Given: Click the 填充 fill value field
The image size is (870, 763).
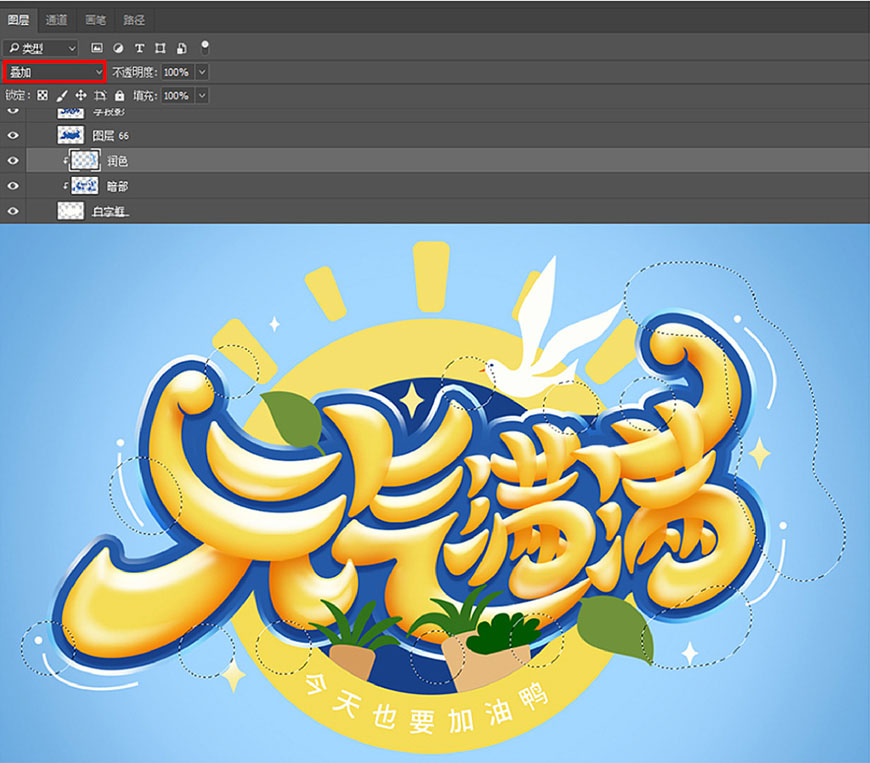Looking at the screenshot, I should point(176,95).
